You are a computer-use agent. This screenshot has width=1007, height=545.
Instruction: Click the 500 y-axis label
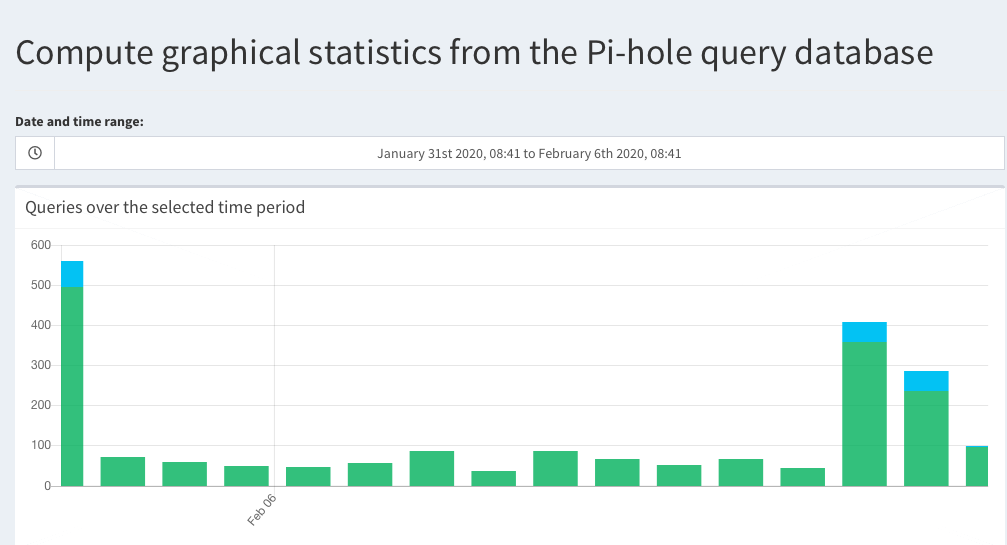pos(40,285)
